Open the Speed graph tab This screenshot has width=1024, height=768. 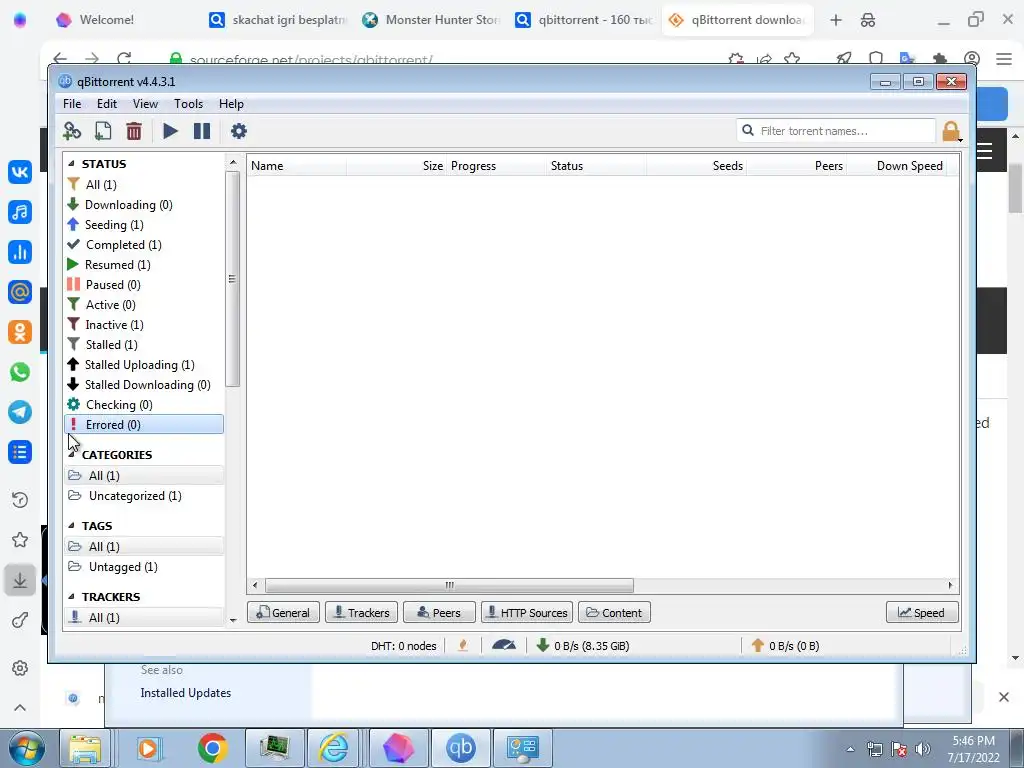point(922,613)
